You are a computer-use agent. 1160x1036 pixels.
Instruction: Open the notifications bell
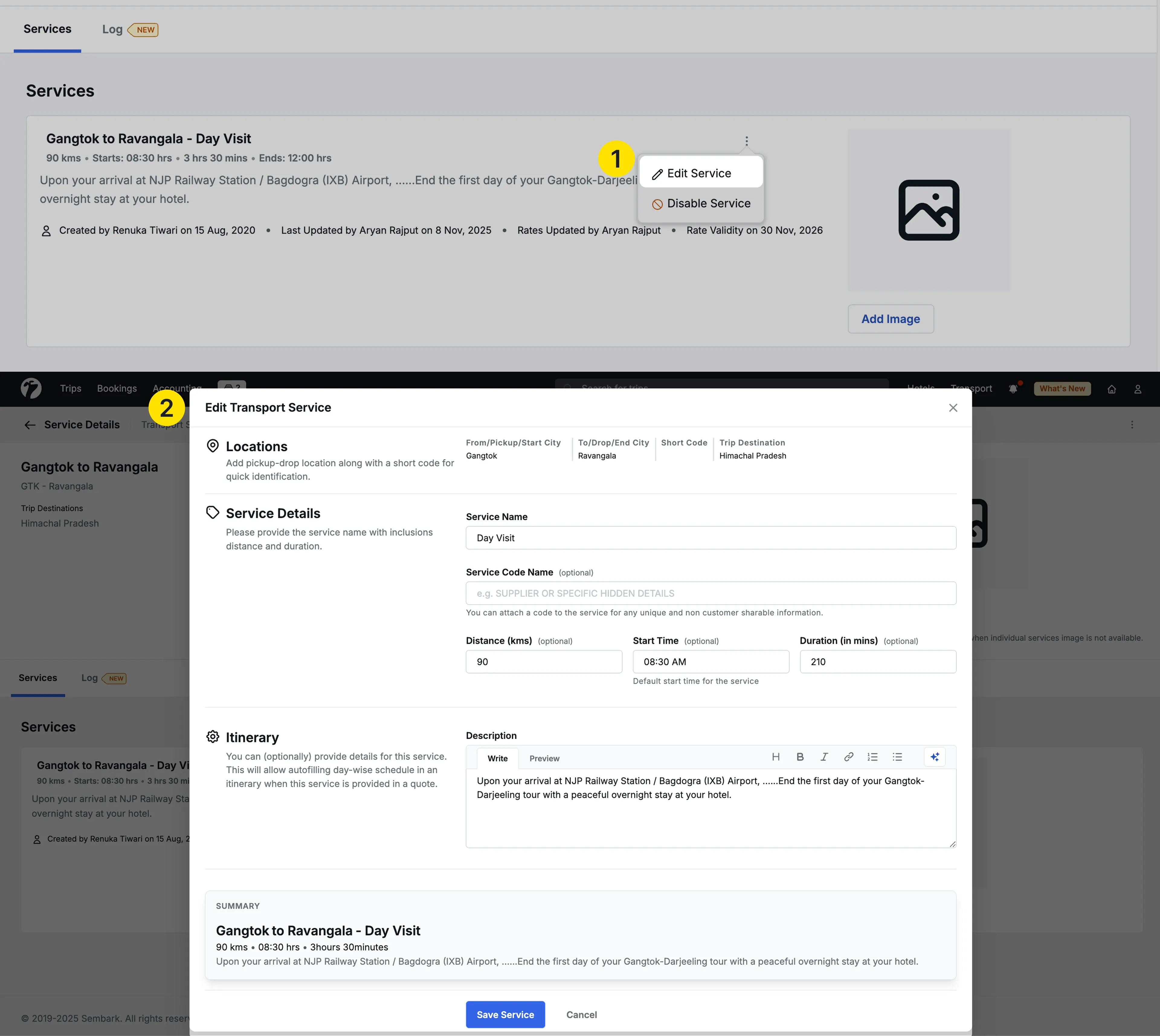tap(1014, 389)
